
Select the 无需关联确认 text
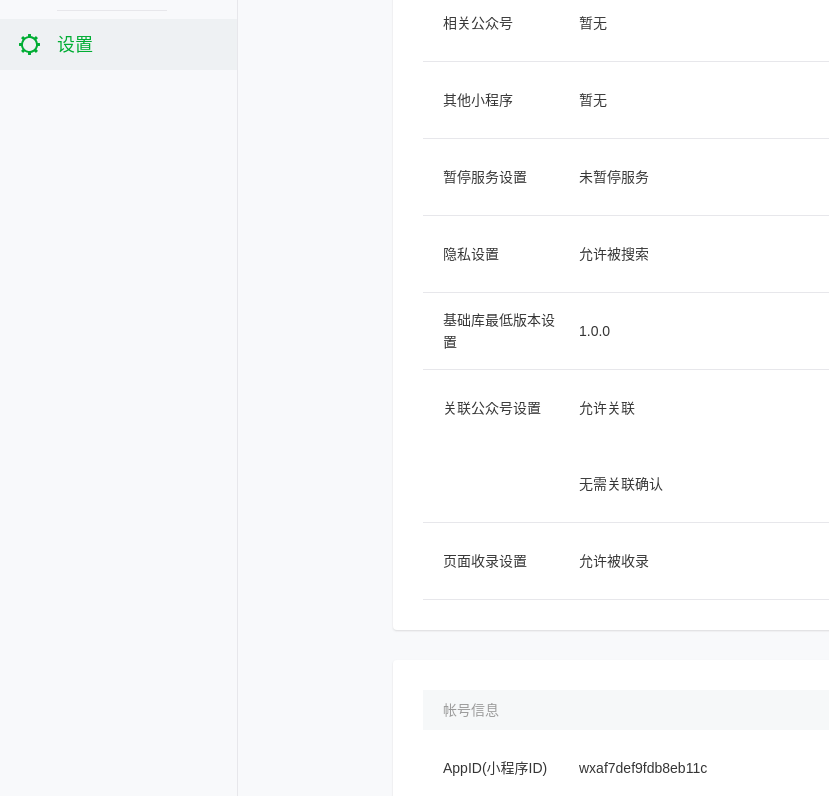[x=621, y=484]
